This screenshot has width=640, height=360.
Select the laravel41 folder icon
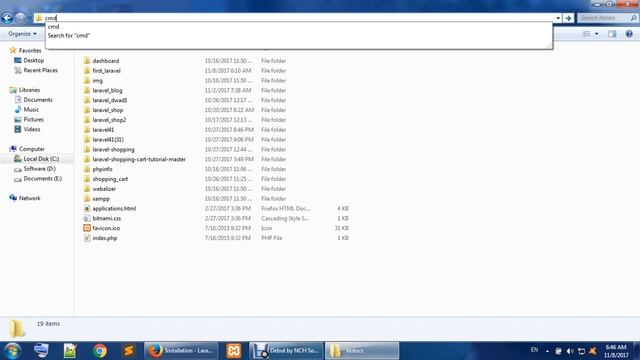87,129
